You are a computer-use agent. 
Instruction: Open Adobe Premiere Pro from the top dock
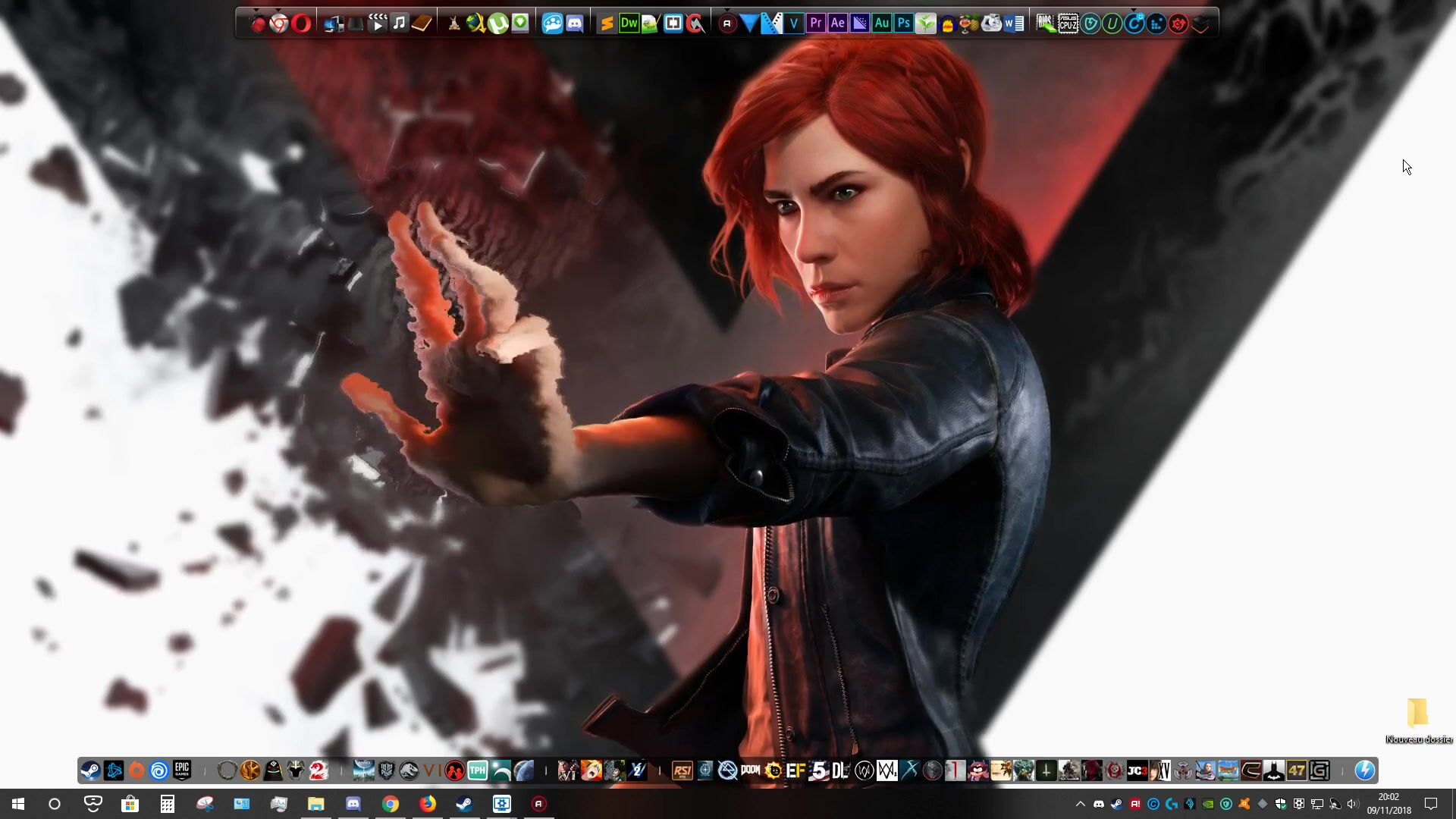click(x=815, y=24)
